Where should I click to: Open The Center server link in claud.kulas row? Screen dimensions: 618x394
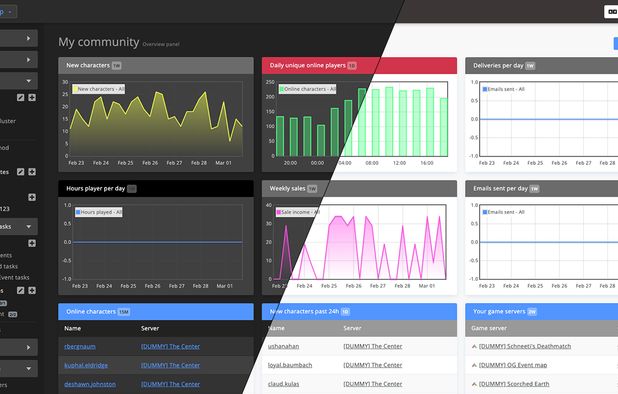[373, 384]
